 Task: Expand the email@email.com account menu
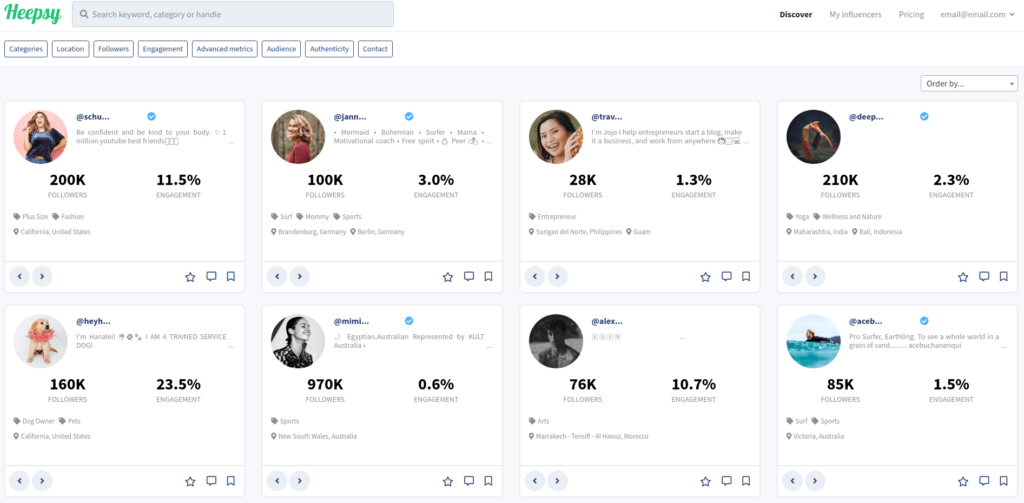(x=977, y=15)
